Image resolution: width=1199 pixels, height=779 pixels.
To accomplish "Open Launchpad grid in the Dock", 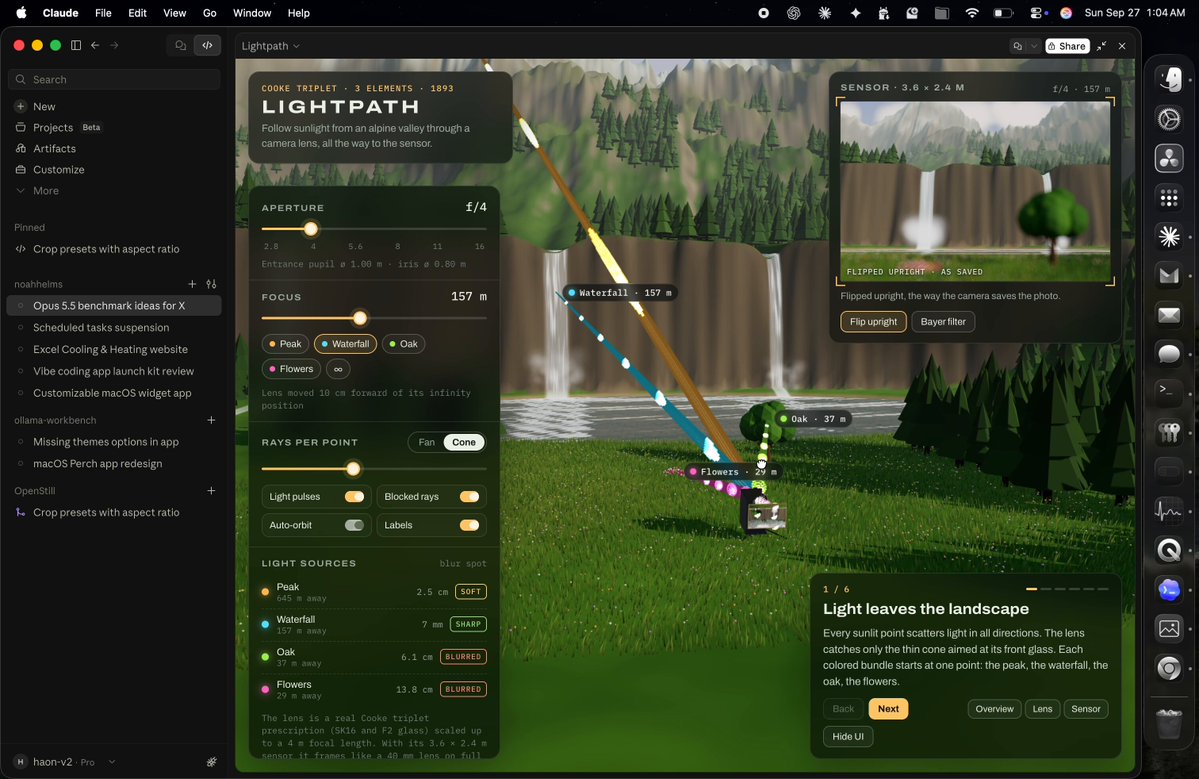I will [x=1169, y=197].
